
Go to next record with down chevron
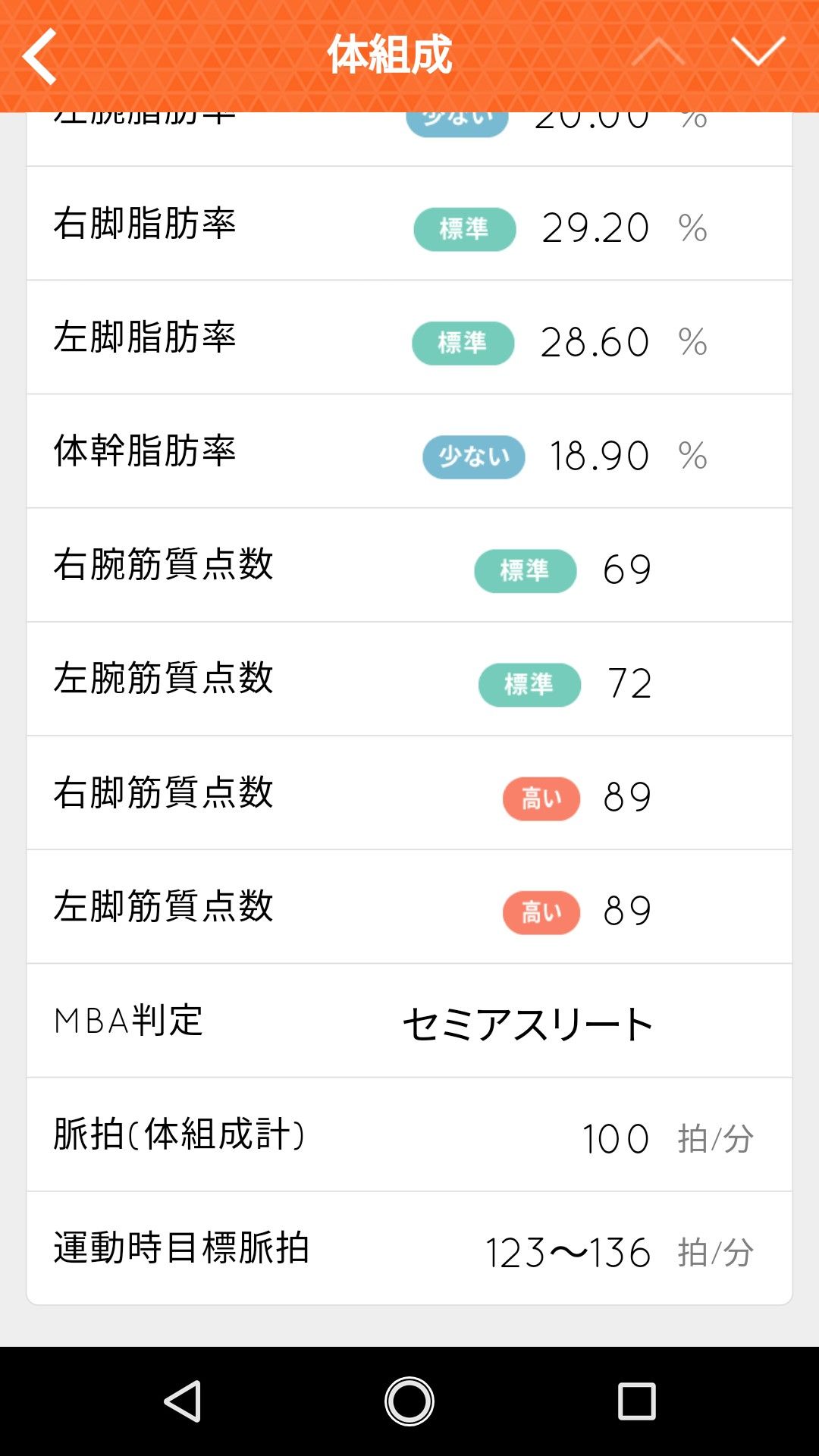[x=758, y=52]
